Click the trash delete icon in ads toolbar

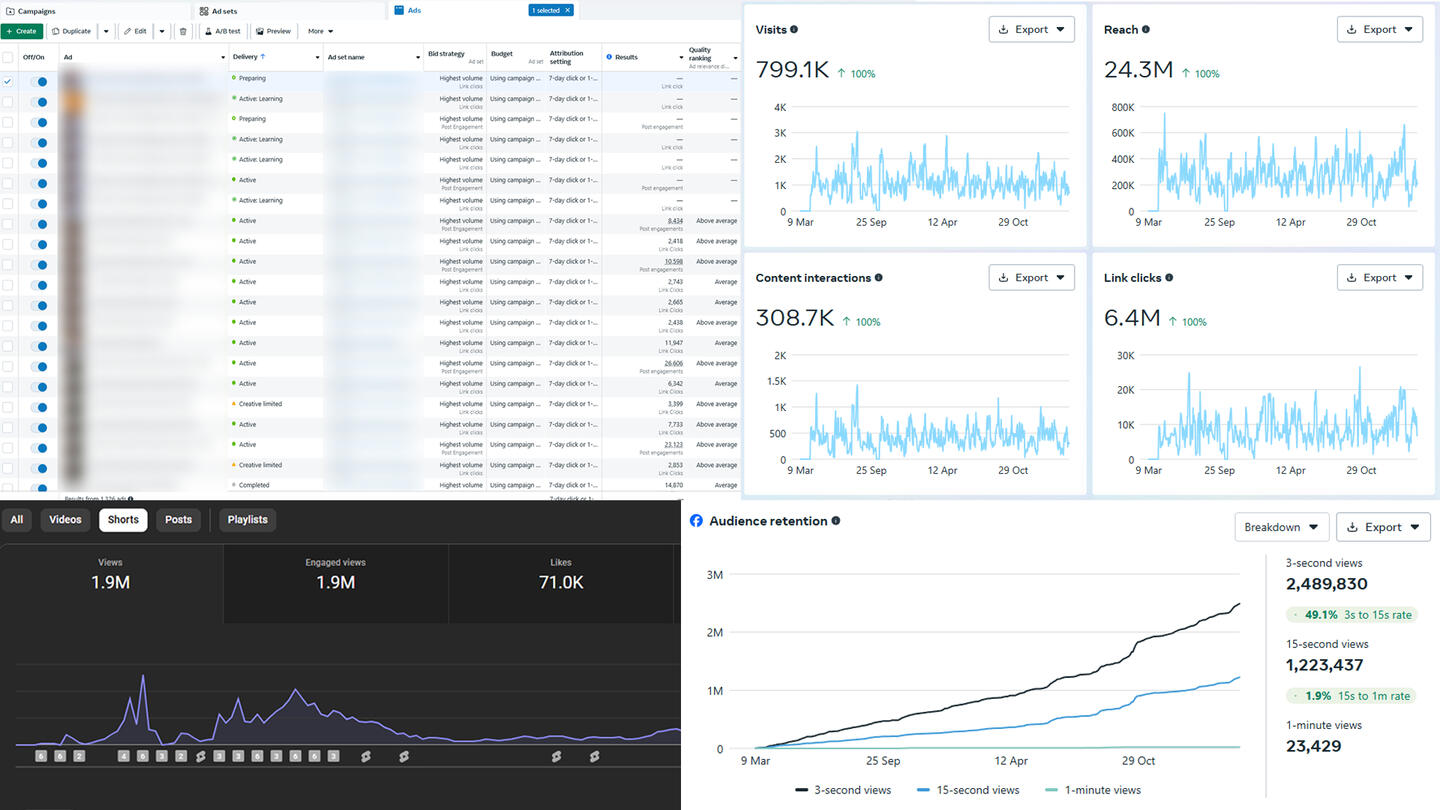(183, 31)
